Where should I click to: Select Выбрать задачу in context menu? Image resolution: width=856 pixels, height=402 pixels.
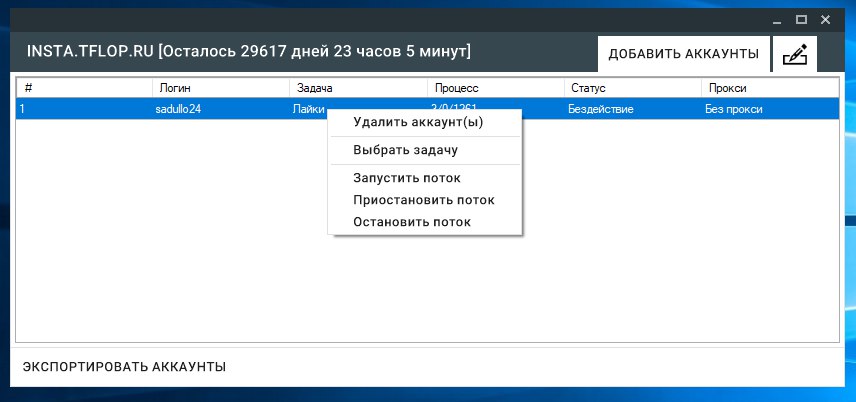coord(424,150)
